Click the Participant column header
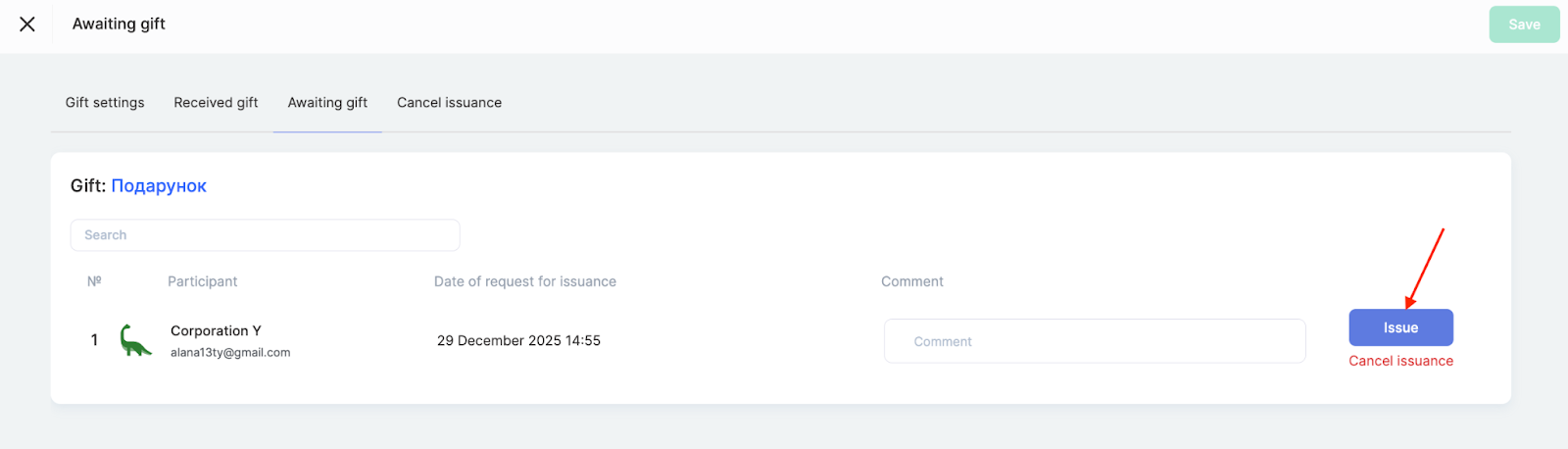 (x=202, y=281)
